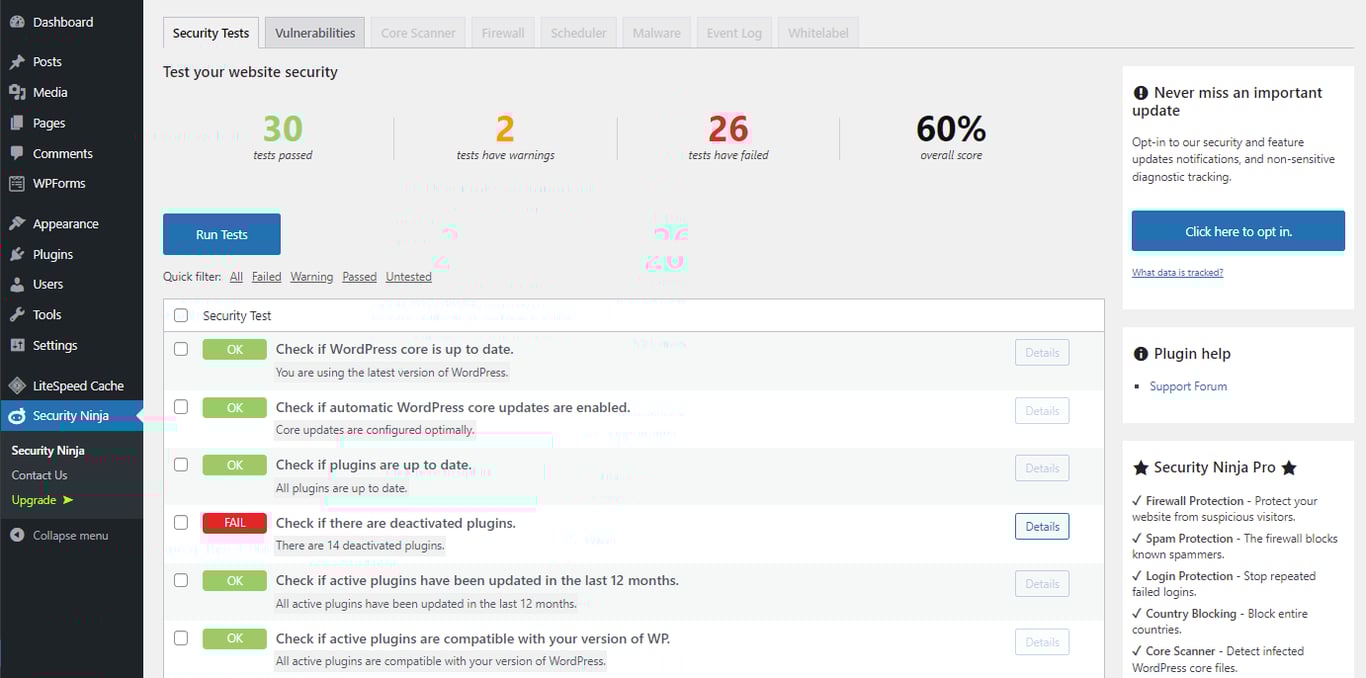Click the 60% overall score indicator
Screen dimensions: 1366x678
click(x=950, y=128)
